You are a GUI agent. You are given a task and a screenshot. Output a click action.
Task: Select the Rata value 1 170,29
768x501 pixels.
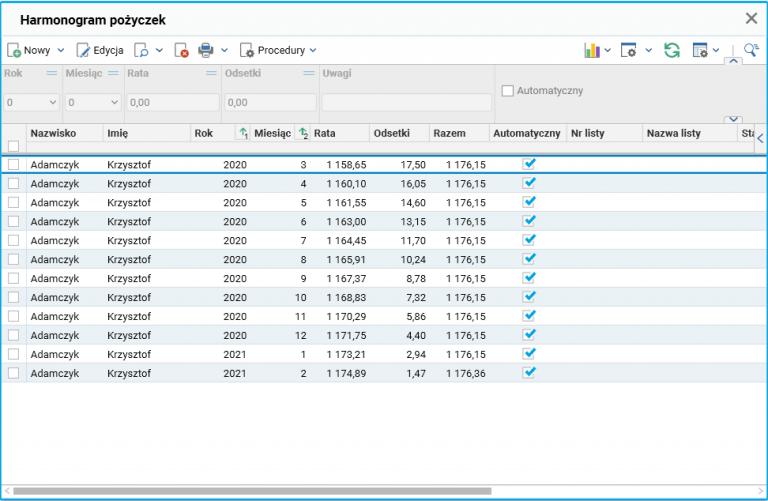(x=346, y=317)
